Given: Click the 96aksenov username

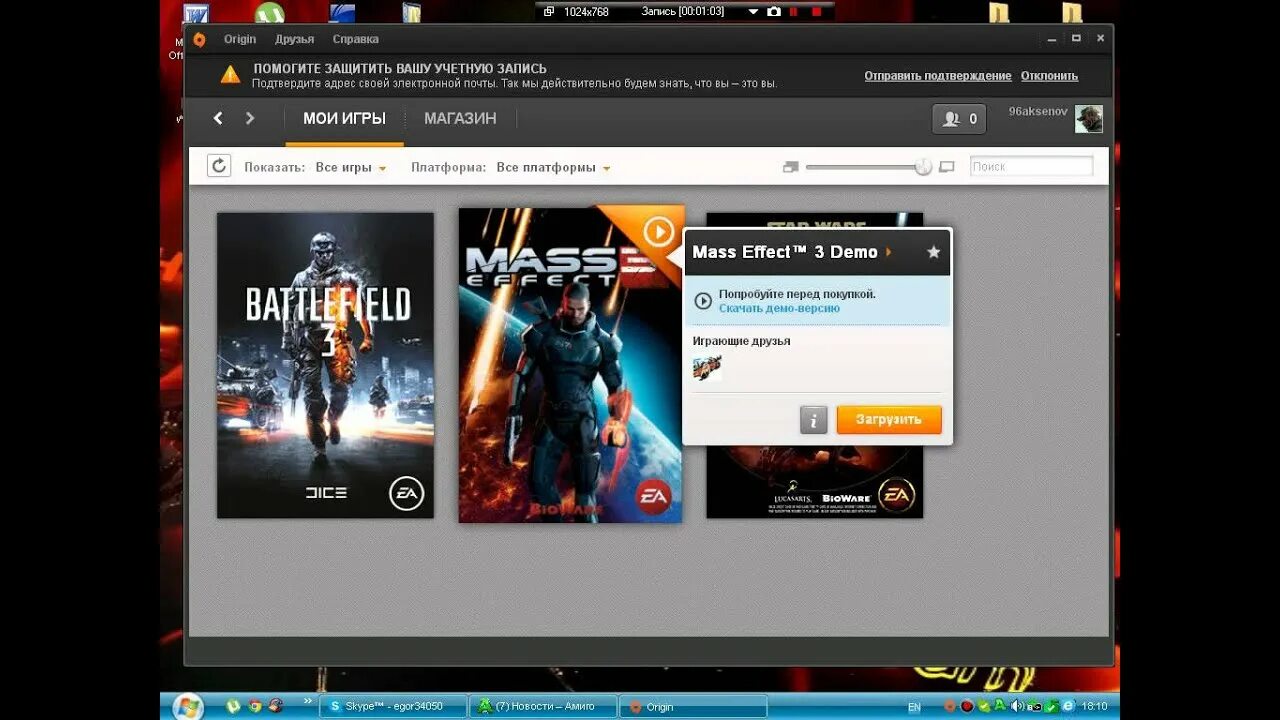Looking at the screenshot, I should [1038, 111].
